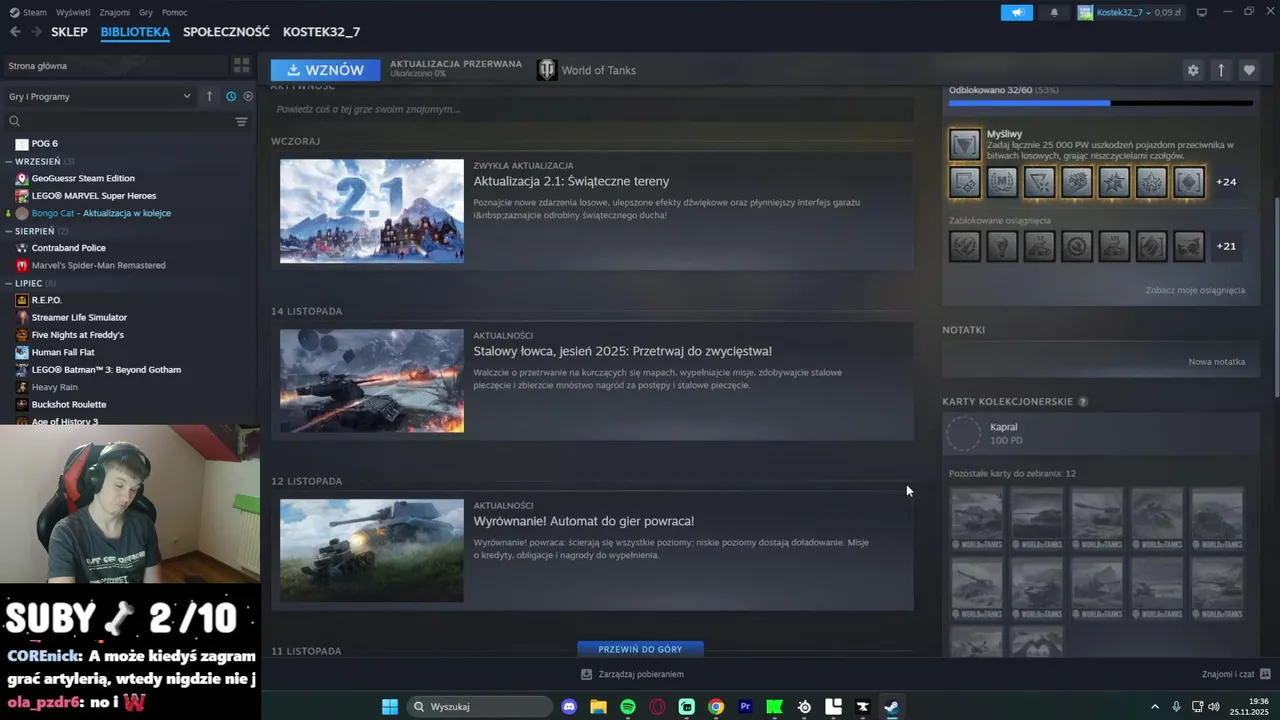Toggle the ready-to-play filter icon

click(x=248, y=96)
